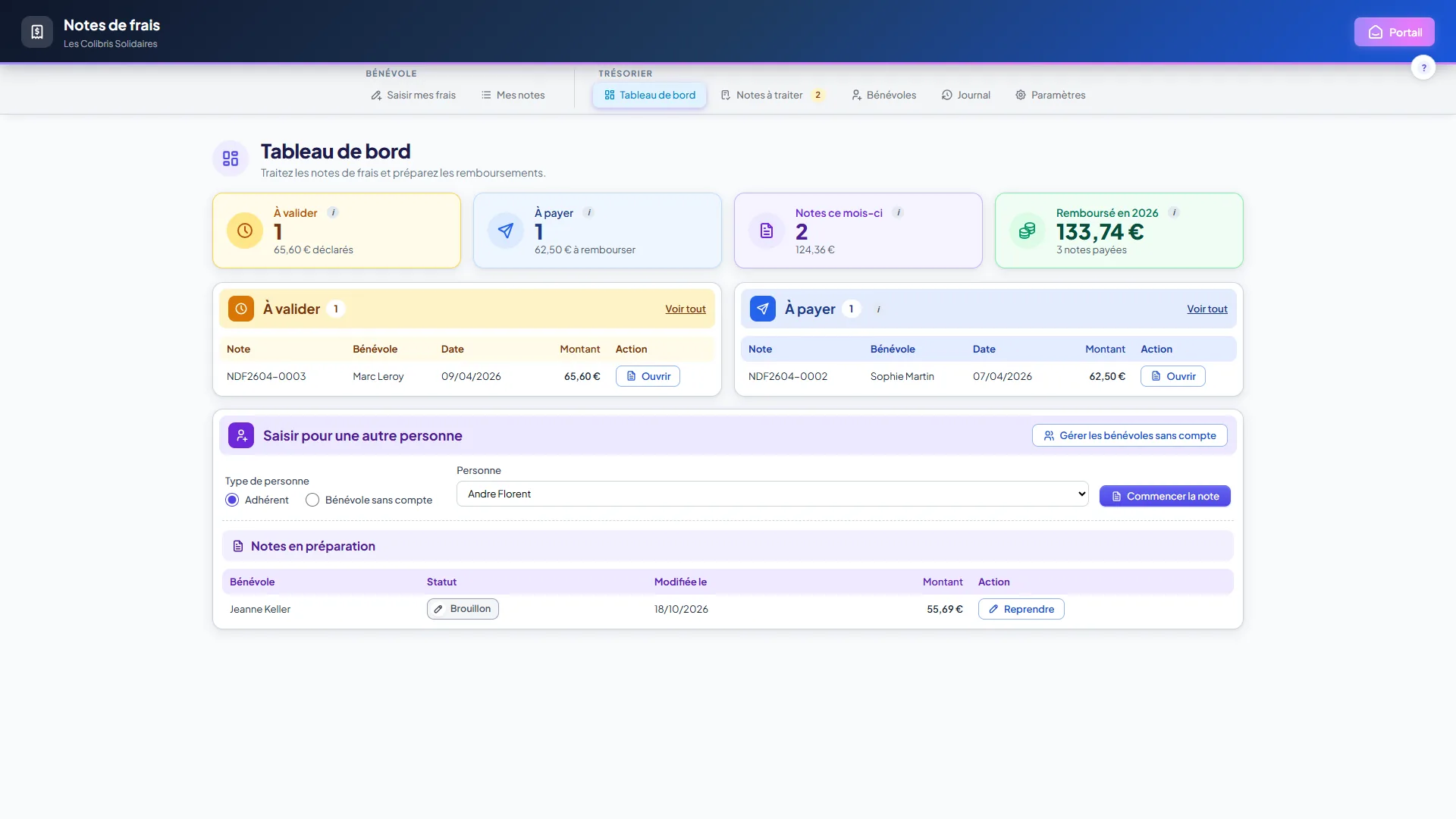Click the Brouillon status badge
This screenshot has width=1456, height=819.
pos(463,609)
